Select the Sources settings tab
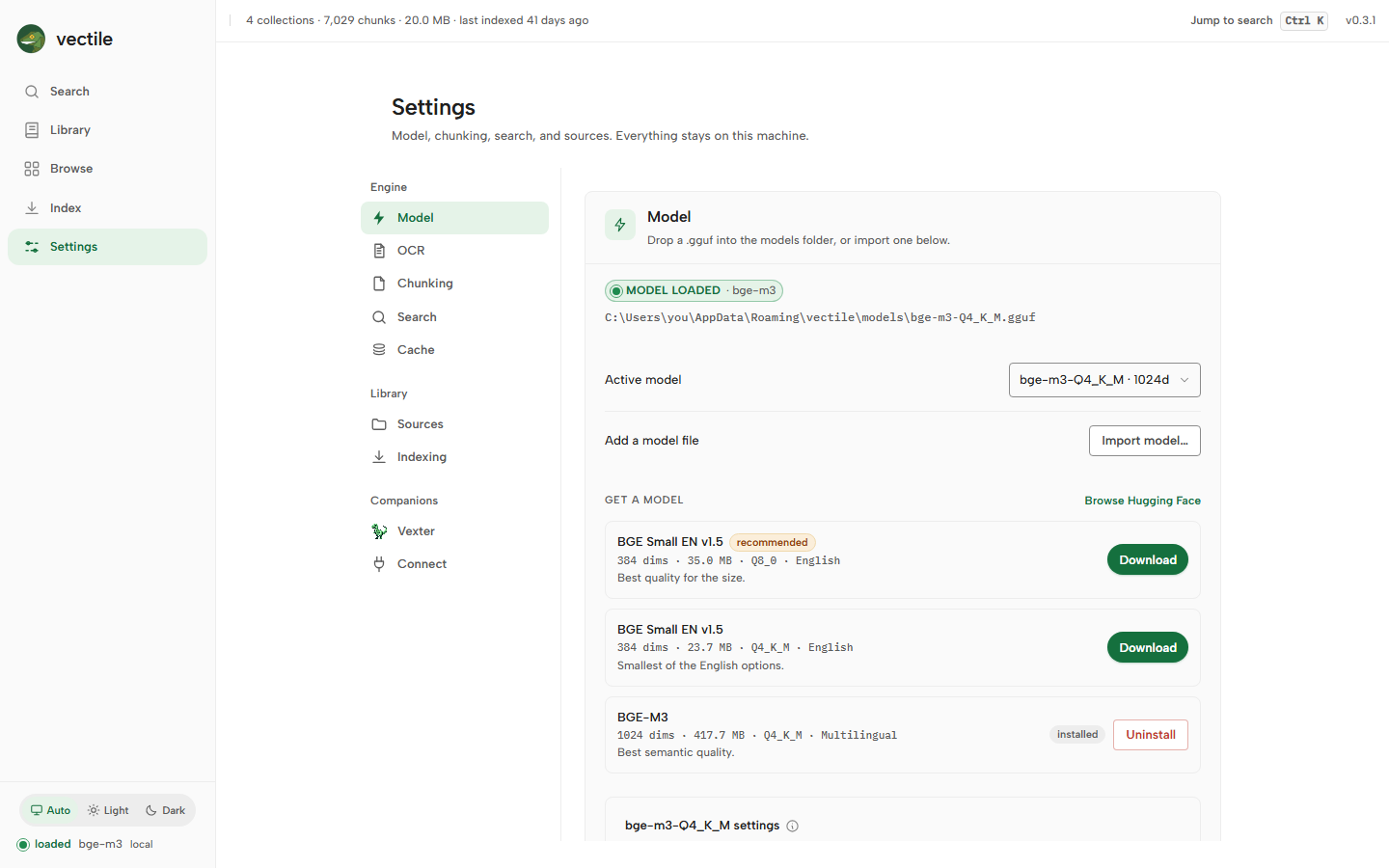 pos(454,424)
